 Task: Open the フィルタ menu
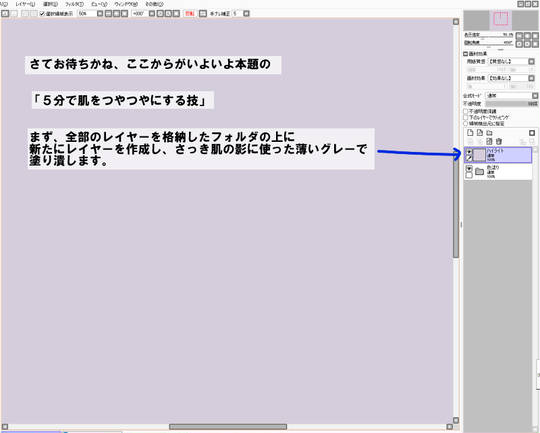74,4
